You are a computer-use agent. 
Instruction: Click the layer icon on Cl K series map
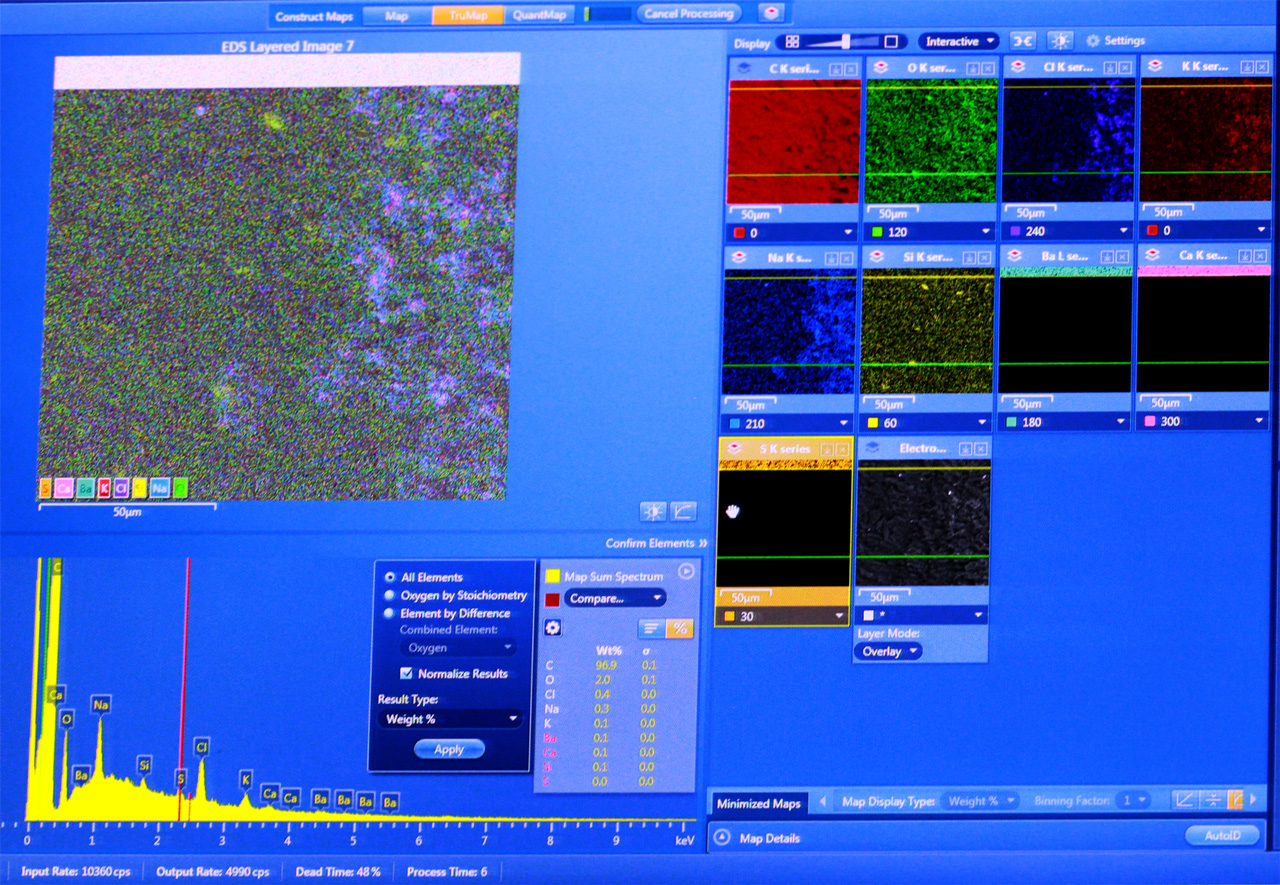point(1017,66)
